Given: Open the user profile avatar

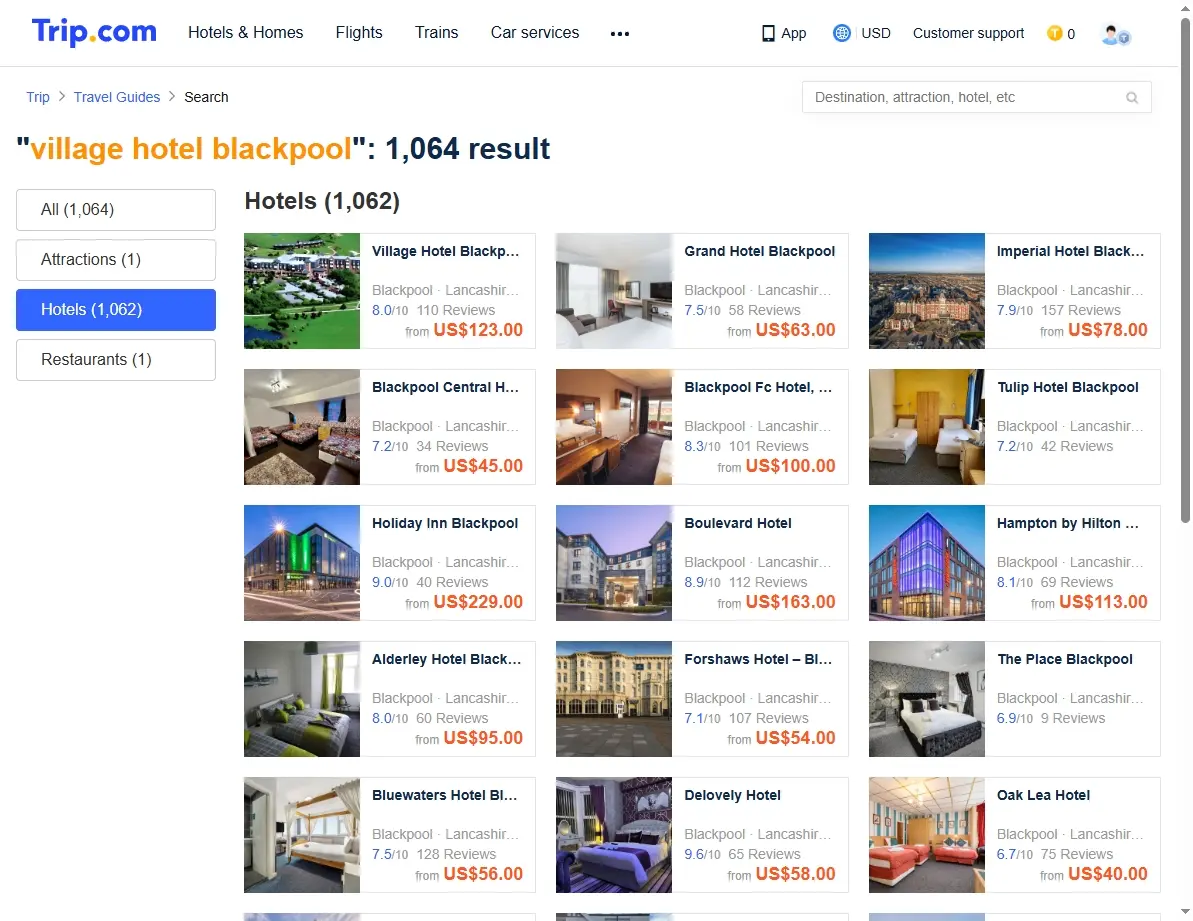Looking at the screenshot, I should [x=1115, y=34].
